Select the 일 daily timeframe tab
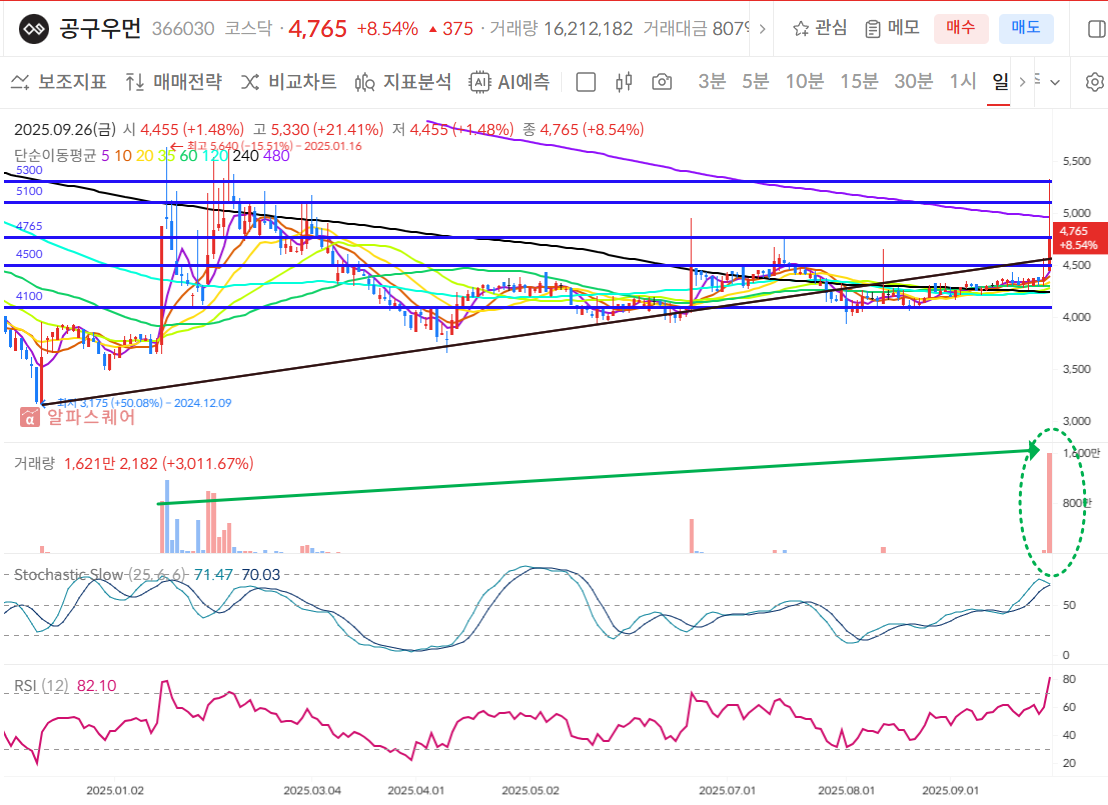Screen dimensions: 1108x805 (1000, 81)
